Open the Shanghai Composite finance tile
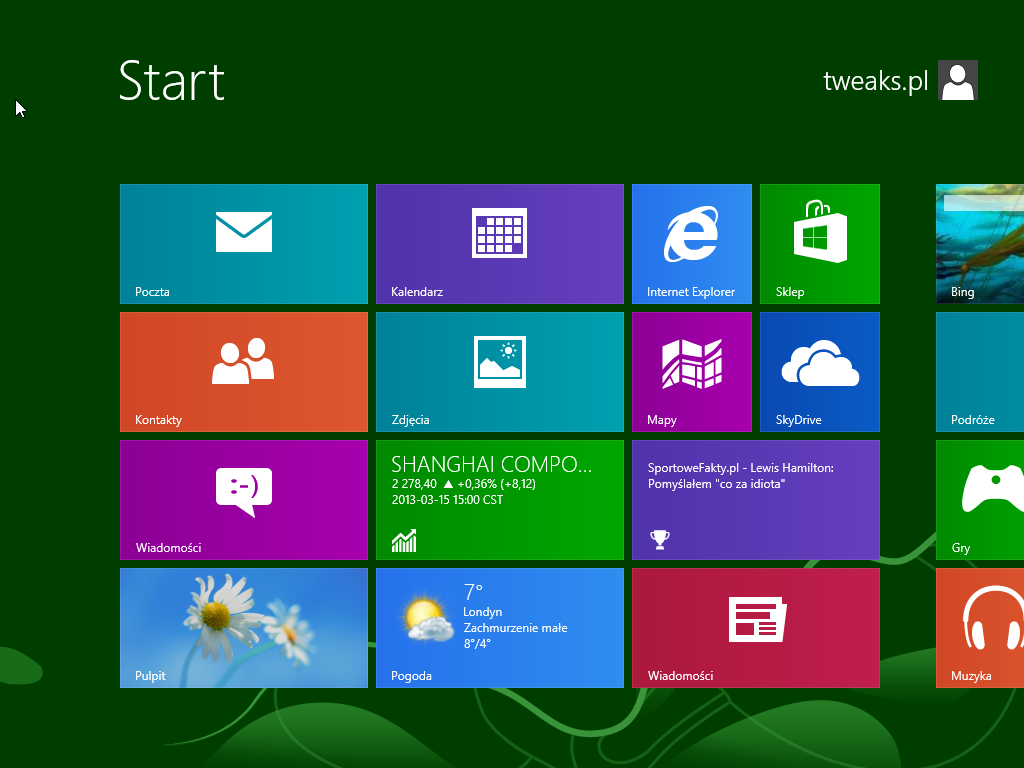1024x768 pixels. coord(499,499)
